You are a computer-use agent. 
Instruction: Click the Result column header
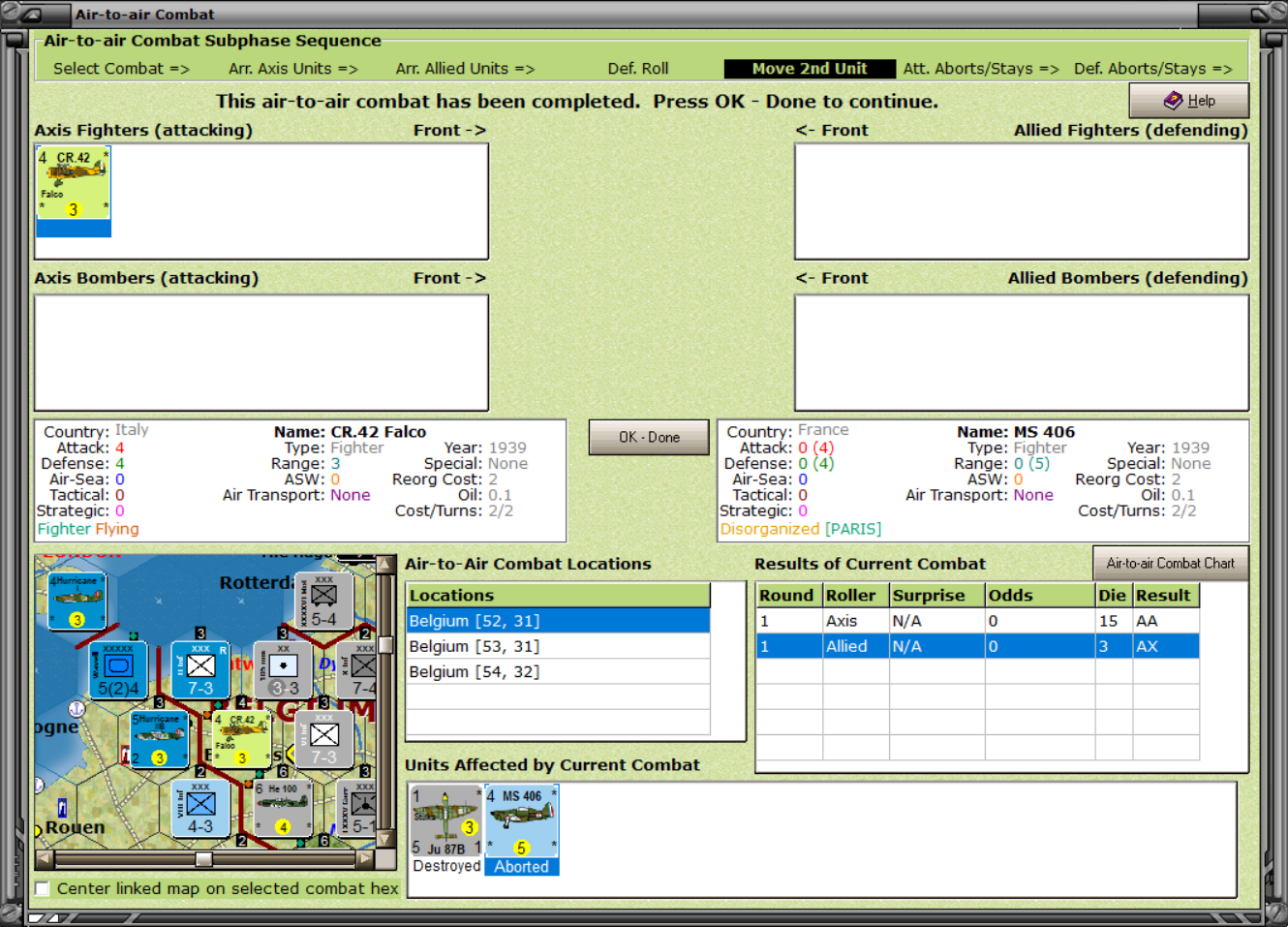[1166, 596]
